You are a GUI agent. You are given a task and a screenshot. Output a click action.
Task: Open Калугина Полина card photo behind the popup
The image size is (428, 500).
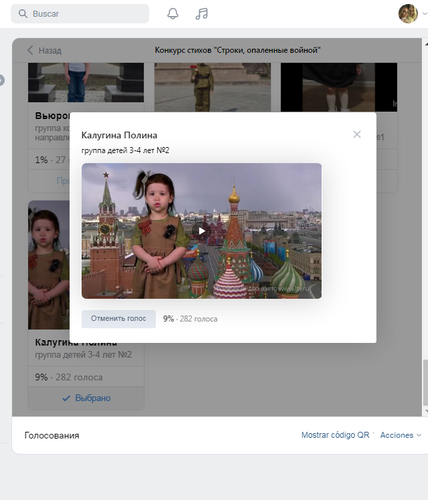coord(49,265)
